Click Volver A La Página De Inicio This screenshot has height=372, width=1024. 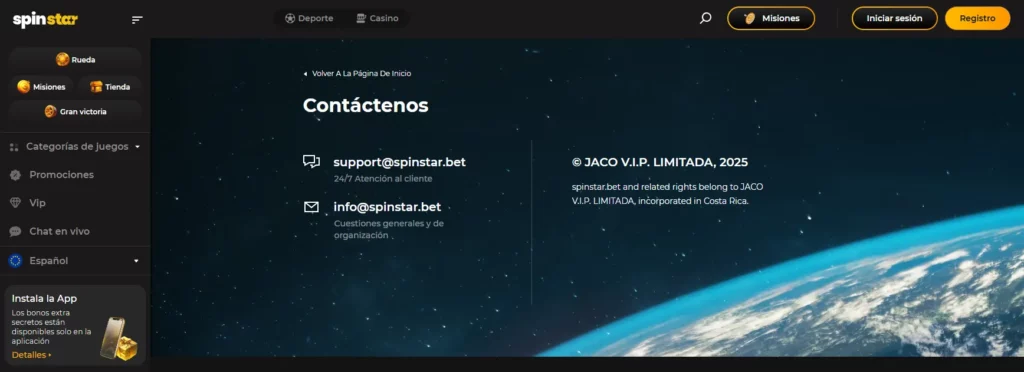pyautogui.click(x=357, y=74)
